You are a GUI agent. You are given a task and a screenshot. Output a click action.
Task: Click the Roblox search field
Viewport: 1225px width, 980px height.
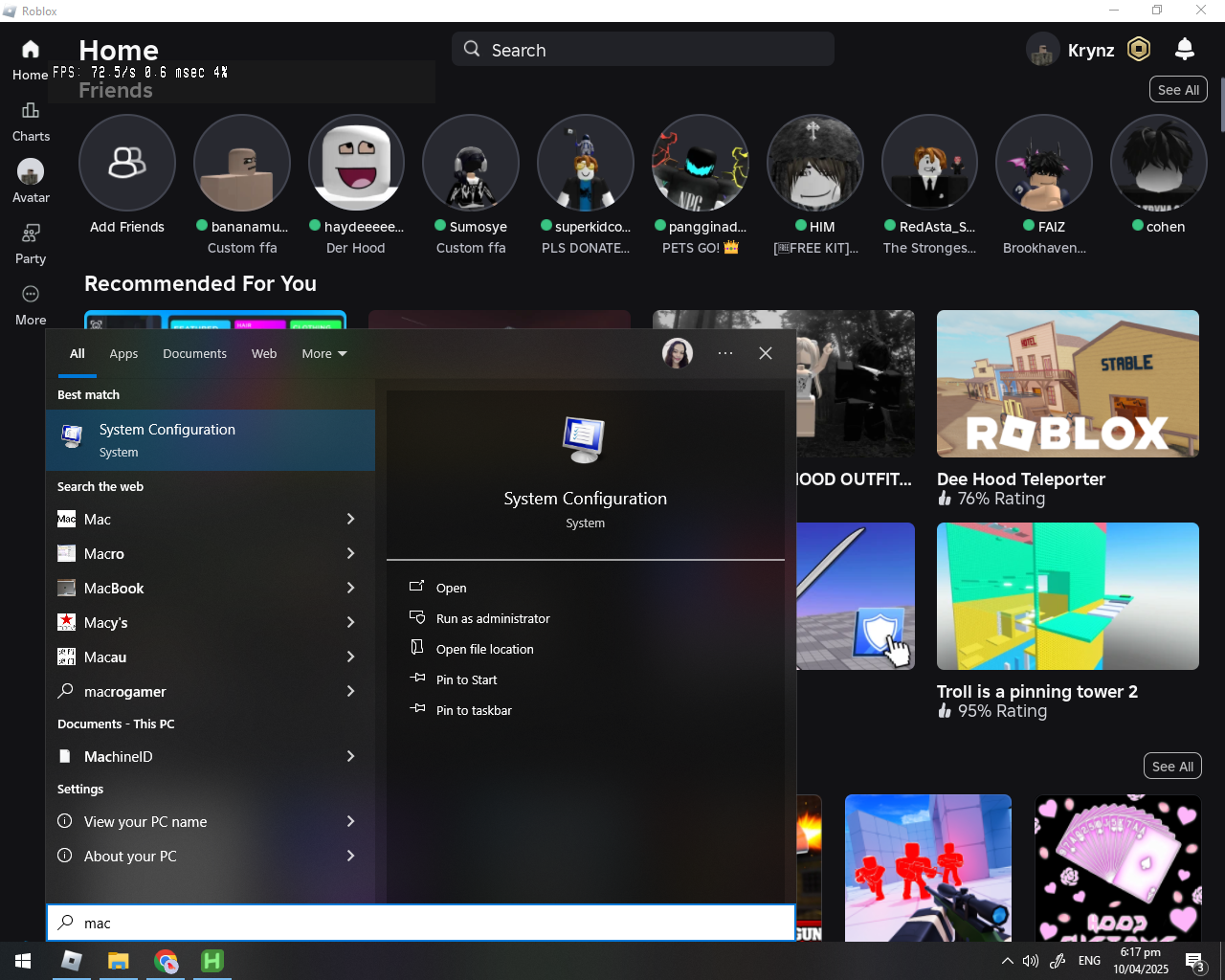(x=643, y=50)
